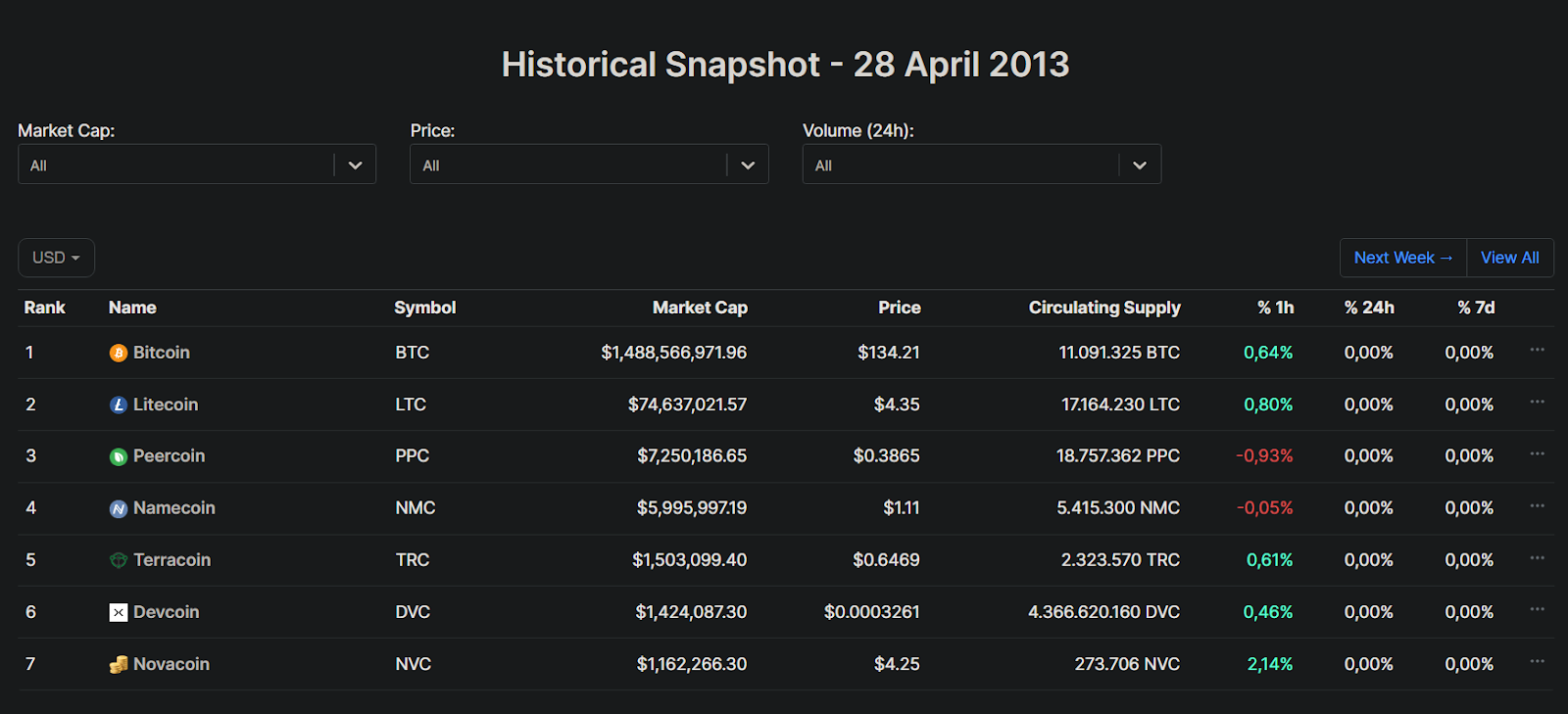Sort table by Market Cap column header

[x=700, y=308]
